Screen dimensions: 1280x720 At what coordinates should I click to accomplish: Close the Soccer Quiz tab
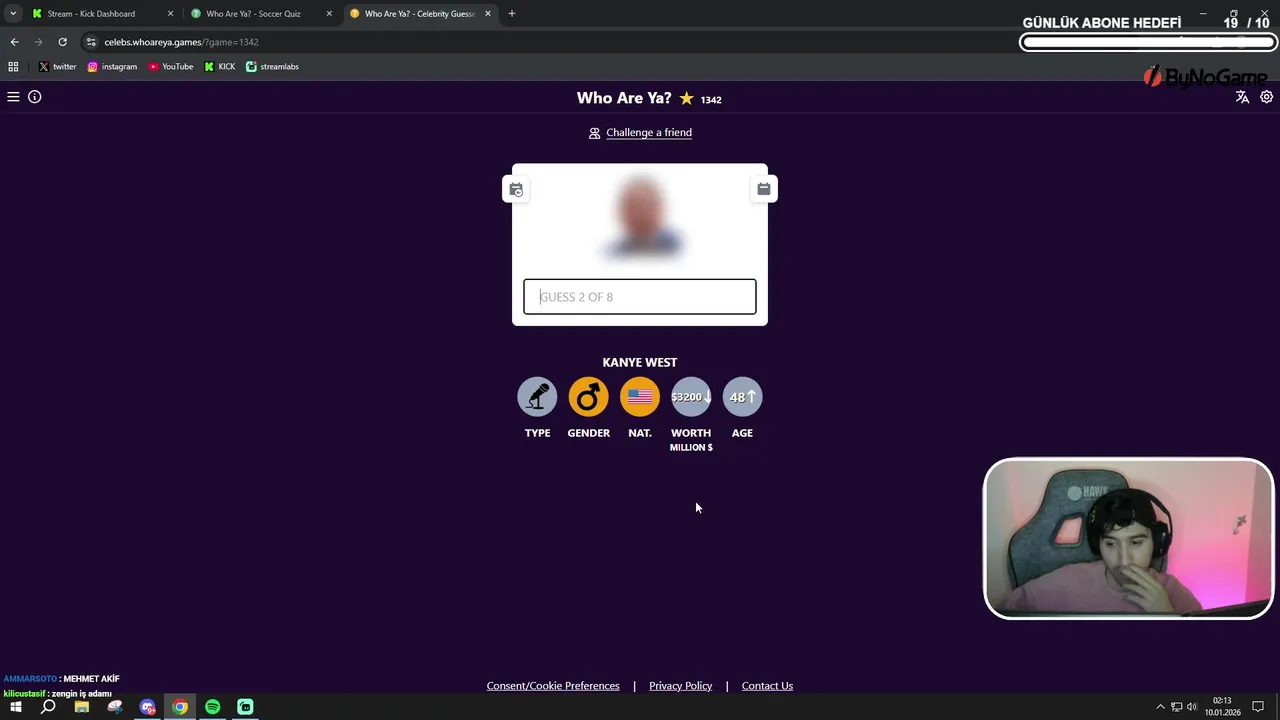329,14
